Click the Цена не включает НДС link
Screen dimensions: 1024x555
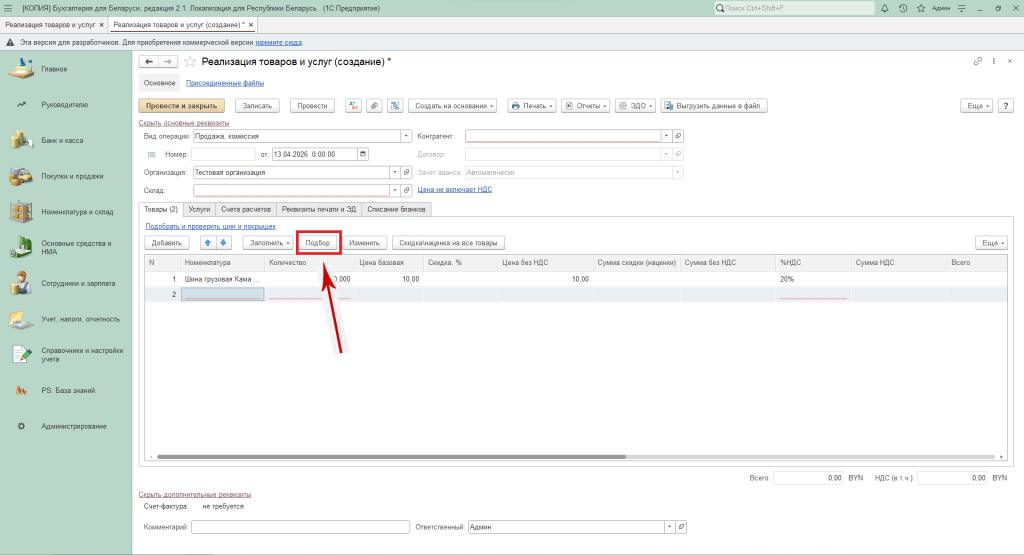pyautogui.click(x=454, y=189)
